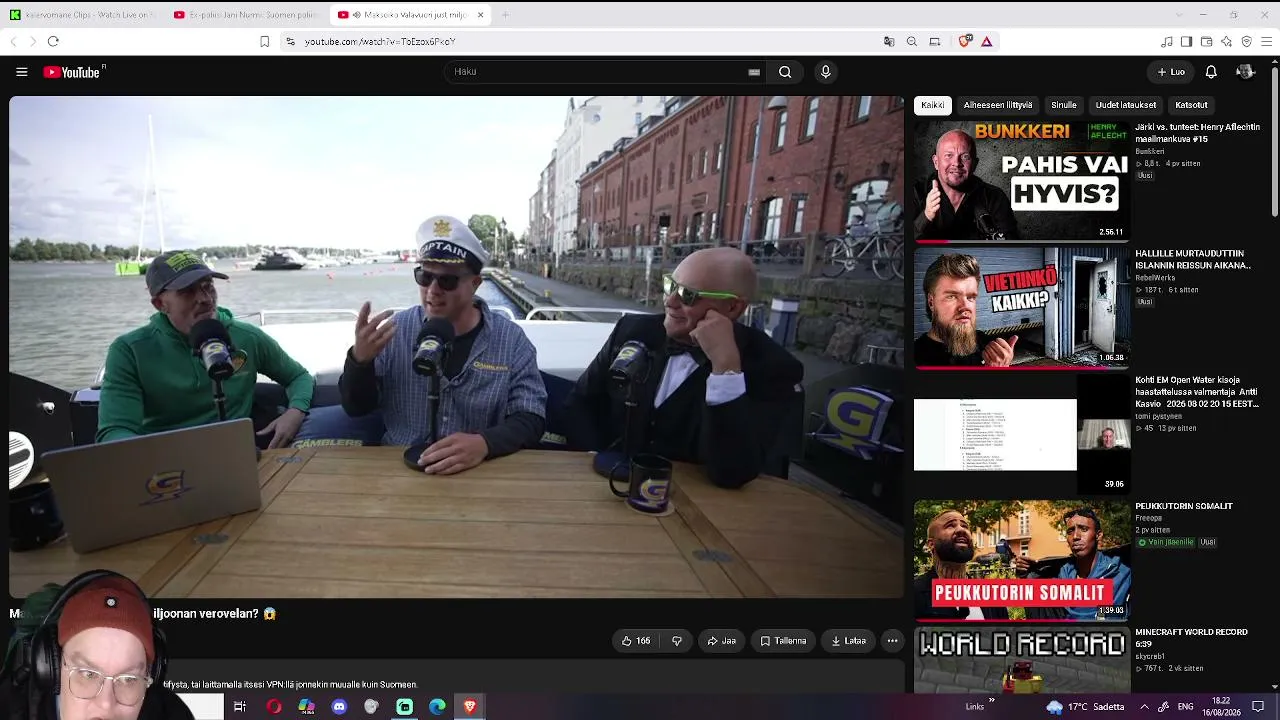1280x720 pixels.
Task: Open the account avatar menu
Action: click(1245, 72)
